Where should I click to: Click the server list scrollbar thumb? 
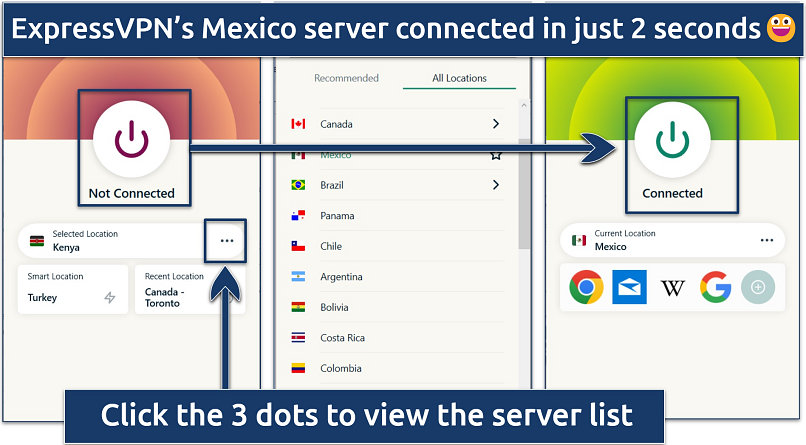(x=524, y=194)
